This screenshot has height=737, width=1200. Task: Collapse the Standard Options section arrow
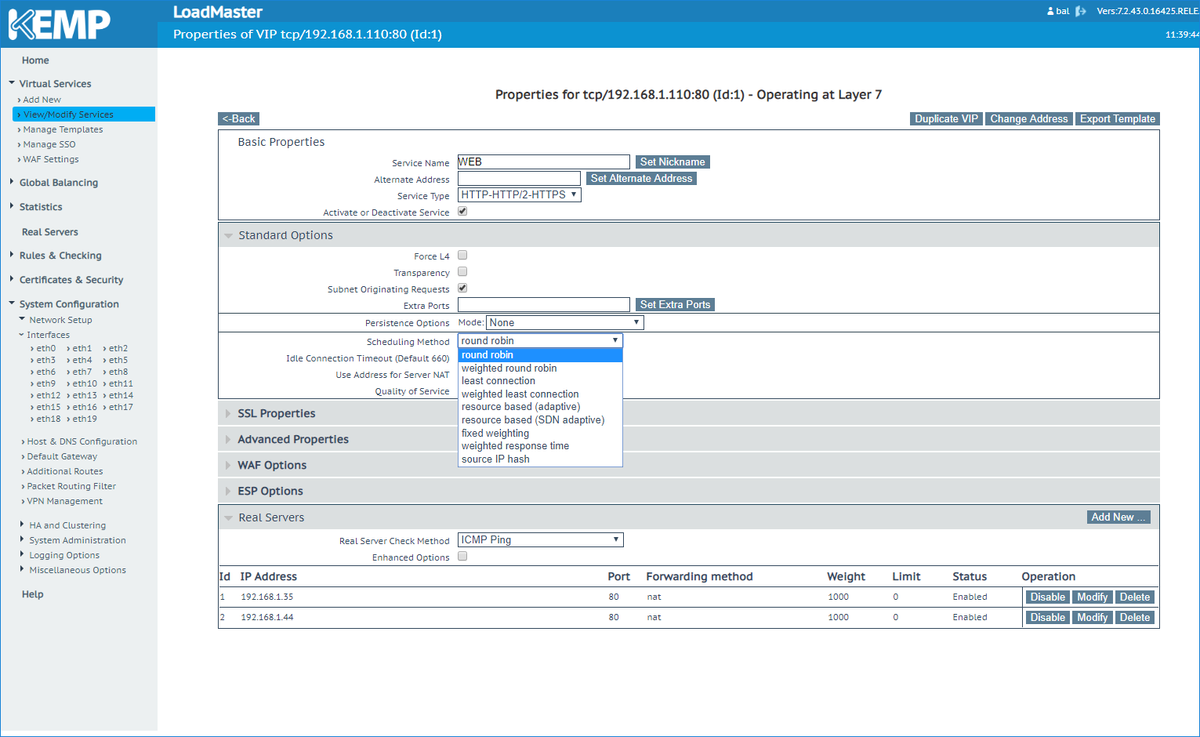tap(228, 236)
